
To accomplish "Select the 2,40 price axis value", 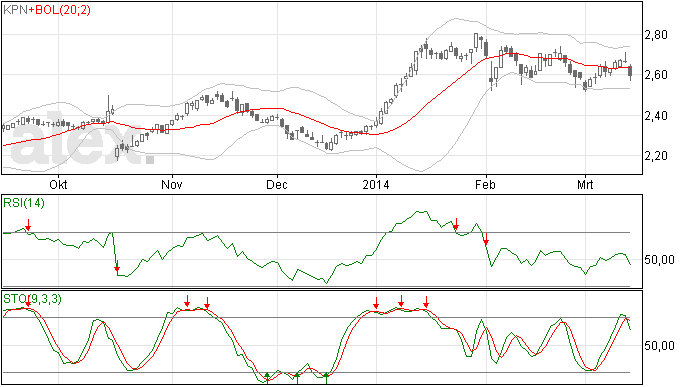I will click(656, 116).
